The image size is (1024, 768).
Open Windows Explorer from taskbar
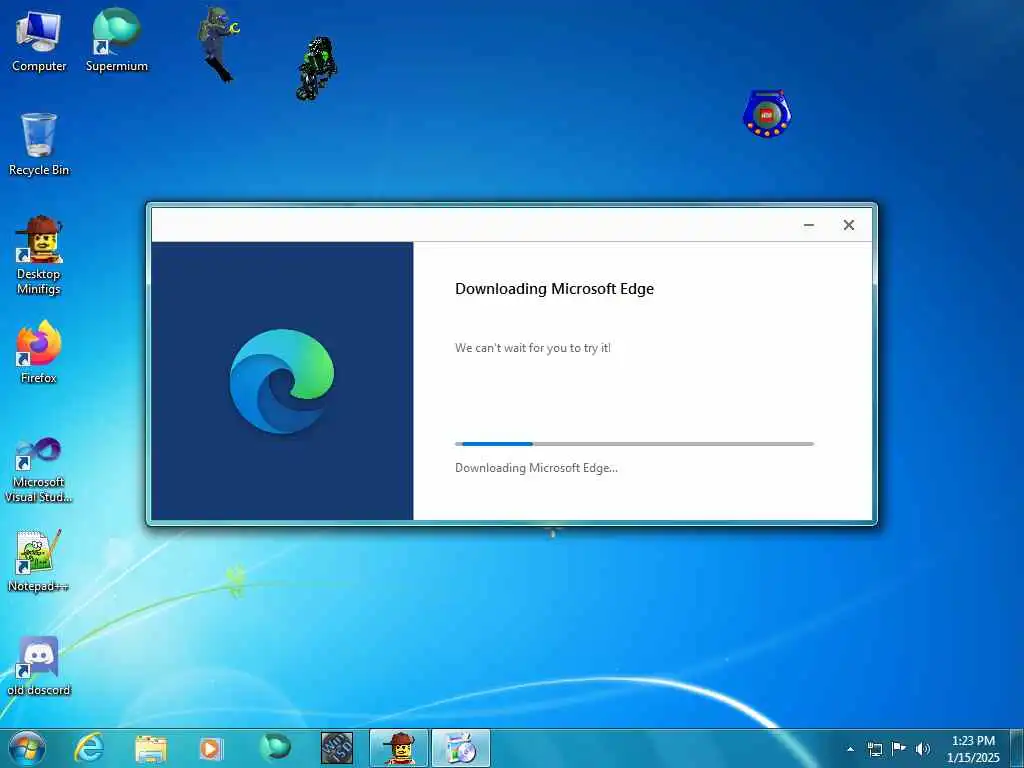pyautogui.click(x=151, y=748)
